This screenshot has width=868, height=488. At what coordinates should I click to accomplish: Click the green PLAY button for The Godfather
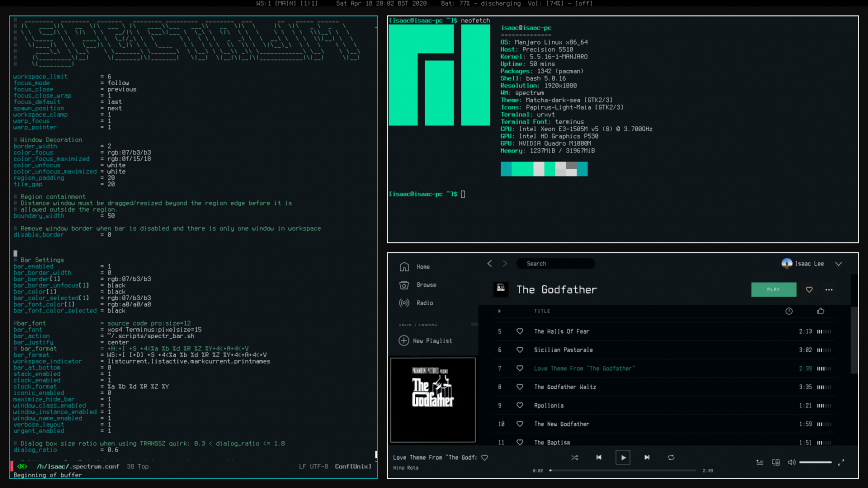[774, 289]
